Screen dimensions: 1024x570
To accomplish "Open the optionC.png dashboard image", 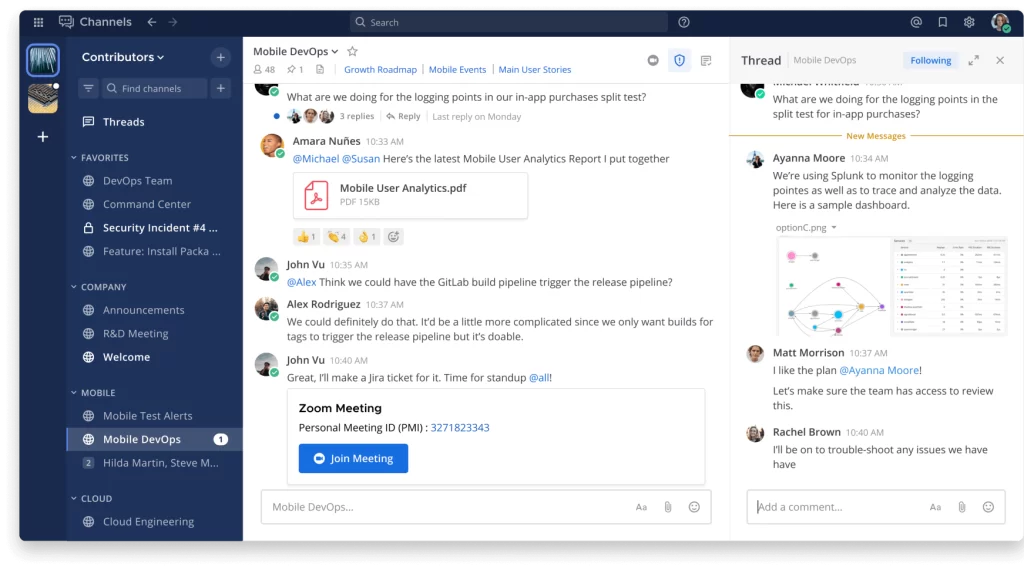I will [891, 287].
